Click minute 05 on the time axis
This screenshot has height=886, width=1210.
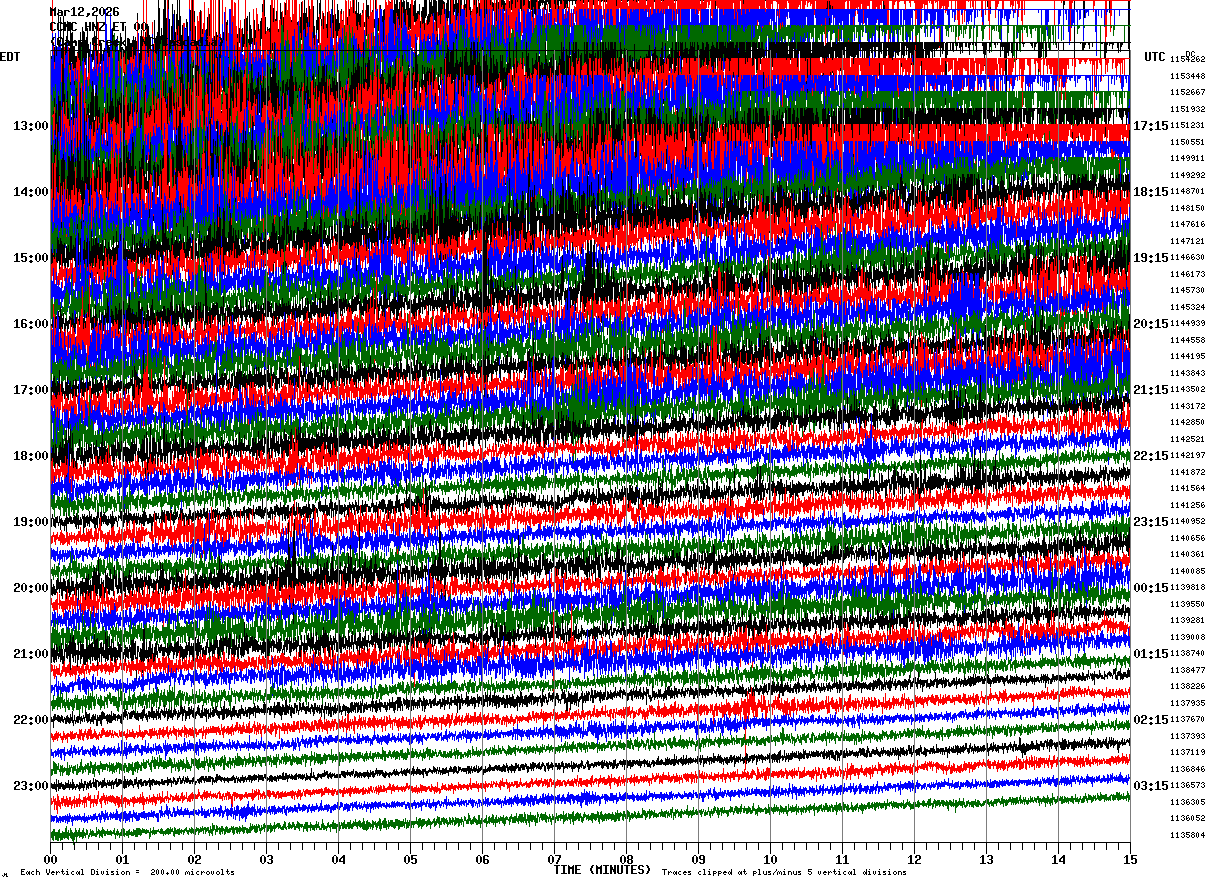tap(411, 859)
